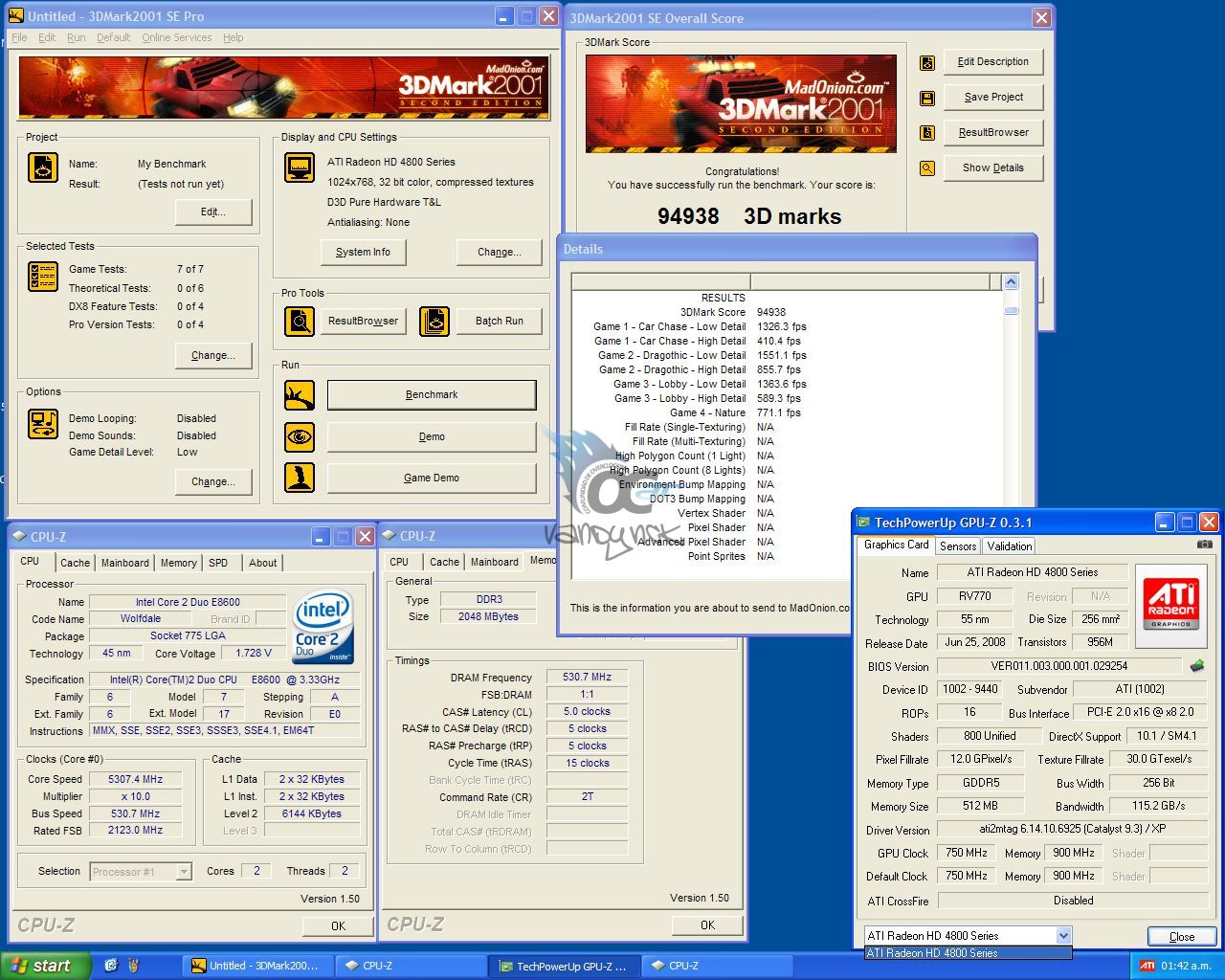Click the Untitled - 3DMark2001 taskbar button
Screen dimensions: 1225x980
pos(259,966)
